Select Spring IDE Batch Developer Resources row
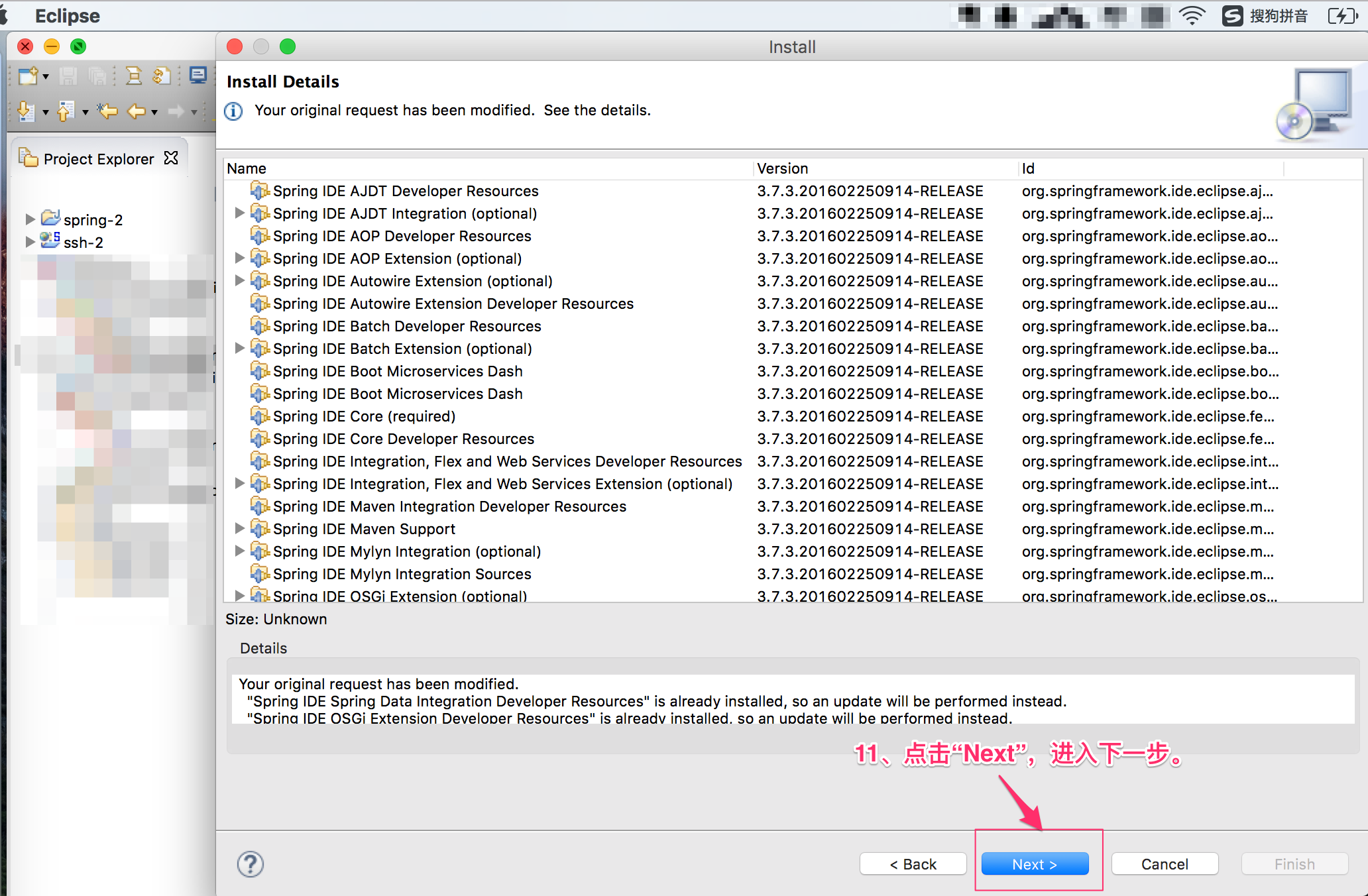The image size is (1368, 896). point(793,326)
